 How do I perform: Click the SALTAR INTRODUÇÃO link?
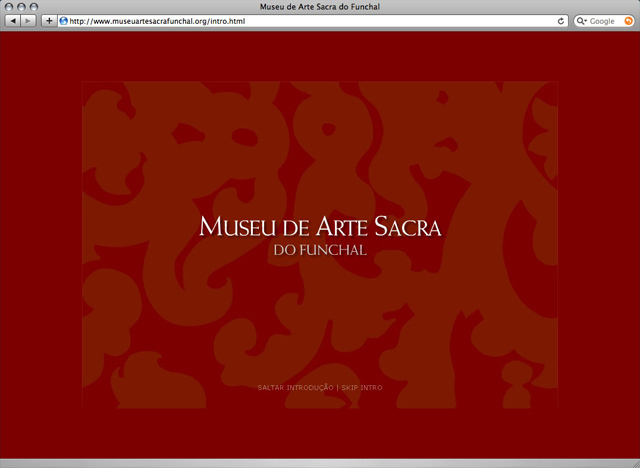click(296, 387)
